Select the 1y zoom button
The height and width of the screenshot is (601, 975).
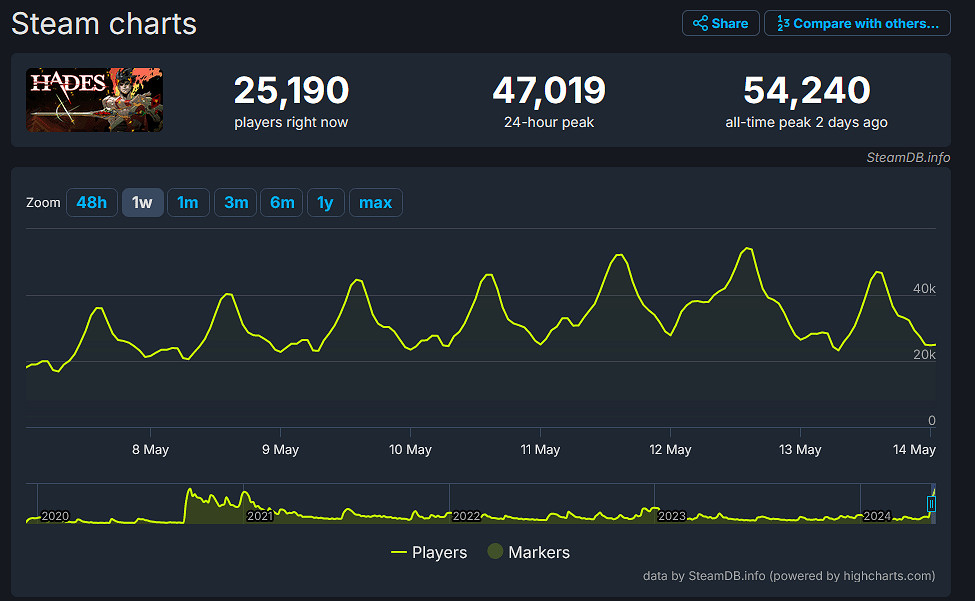point(325,203)
